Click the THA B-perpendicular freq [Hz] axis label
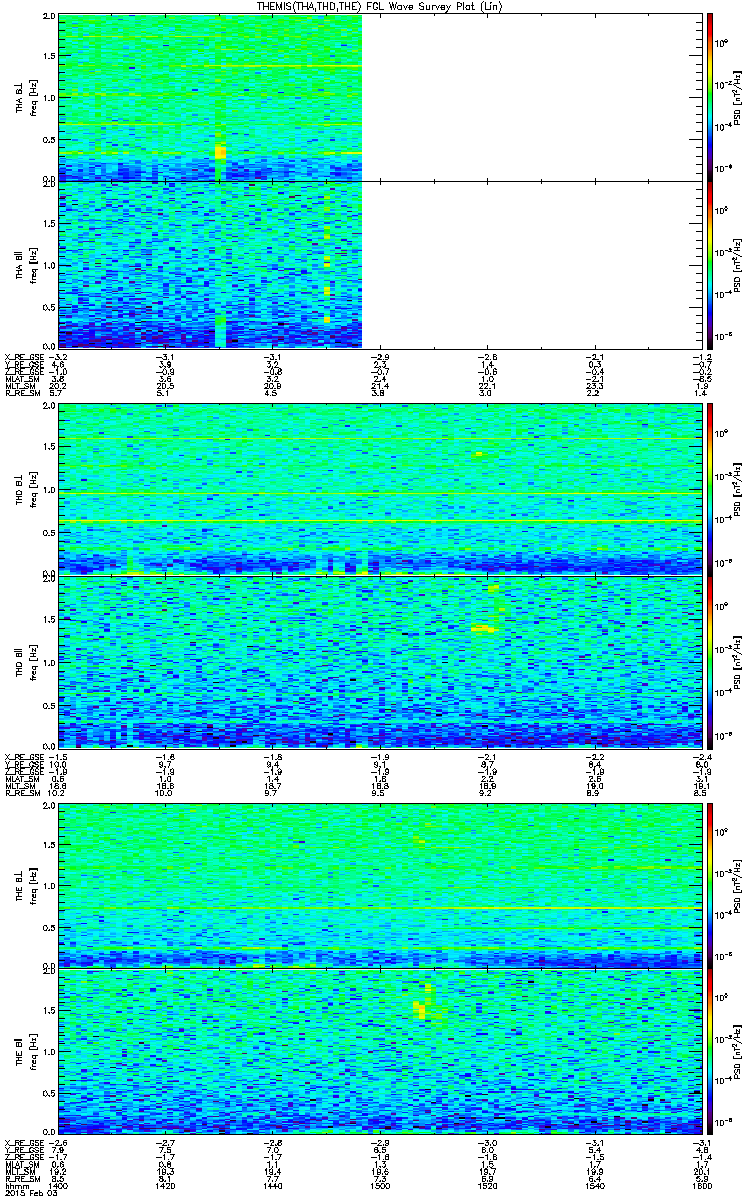750x1200 pixels. tap(31, 97)
